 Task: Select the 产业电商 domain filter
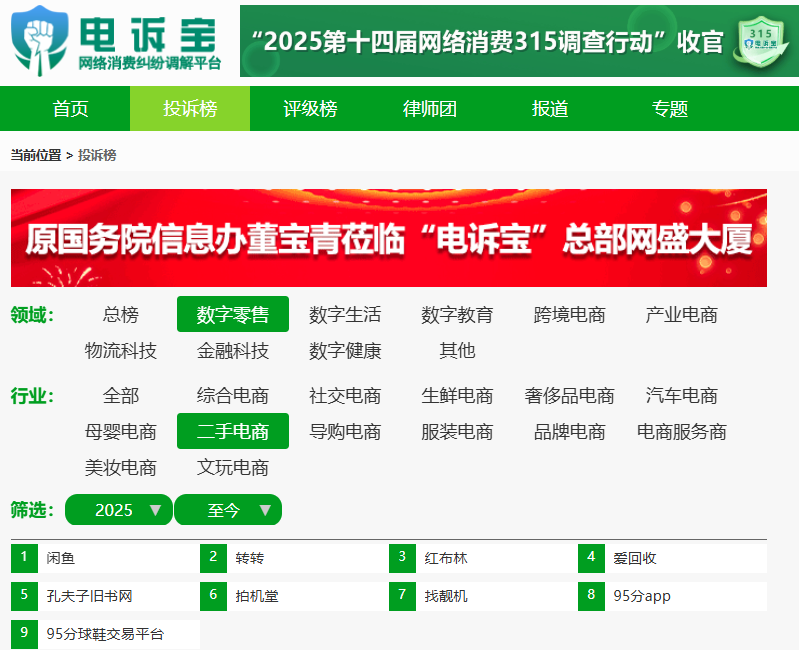[x=681, y=314]
